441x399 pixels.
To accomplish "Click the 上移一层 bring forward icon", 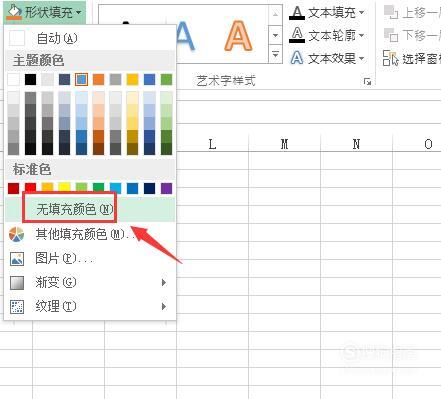I will coord(391,12).
